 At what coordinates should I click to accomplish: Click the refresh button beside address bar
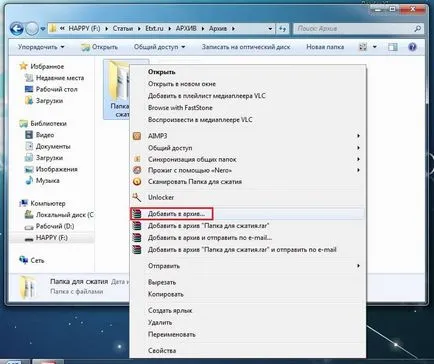point(282,29)
